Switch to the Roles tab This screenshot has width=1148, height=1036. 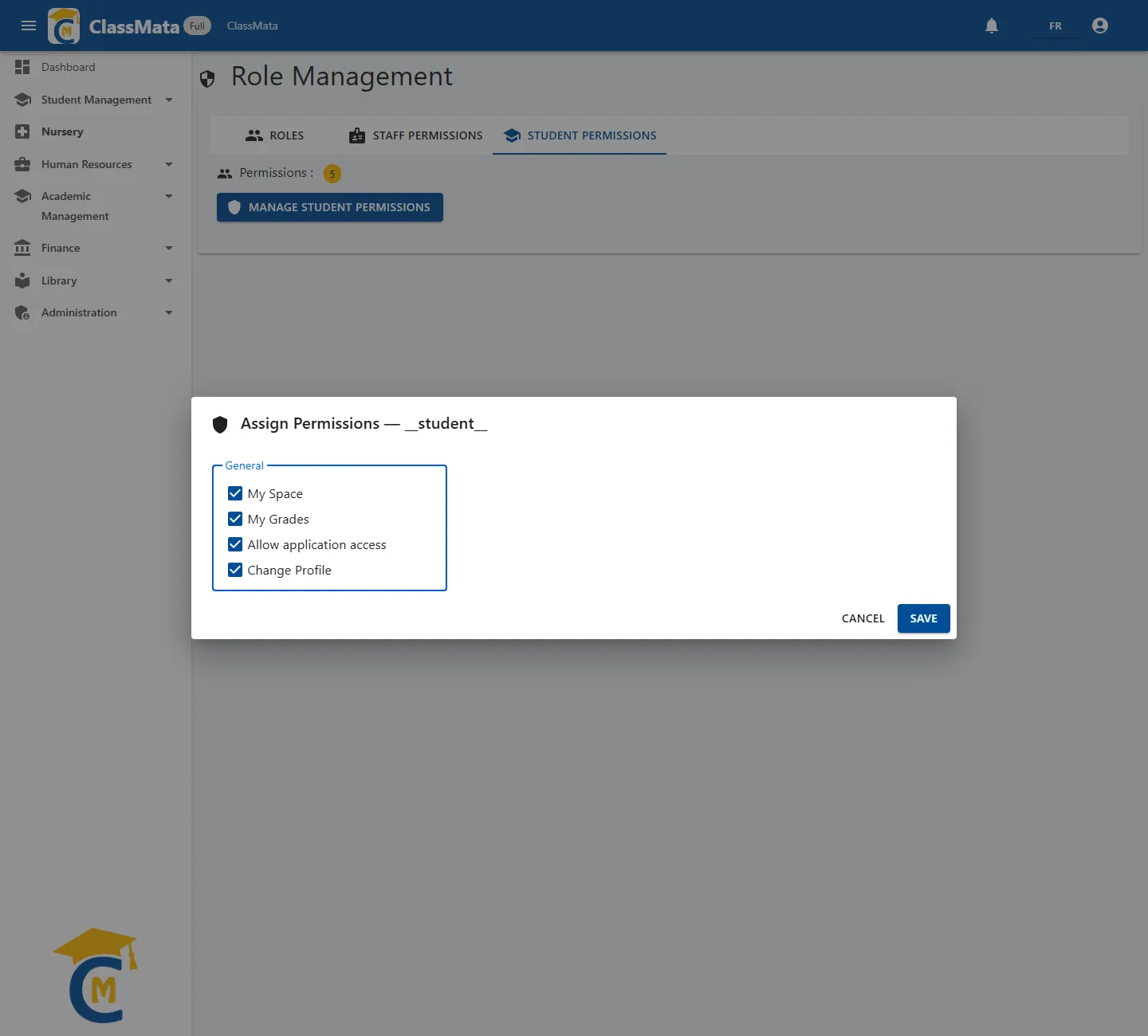tap(274, 135)
